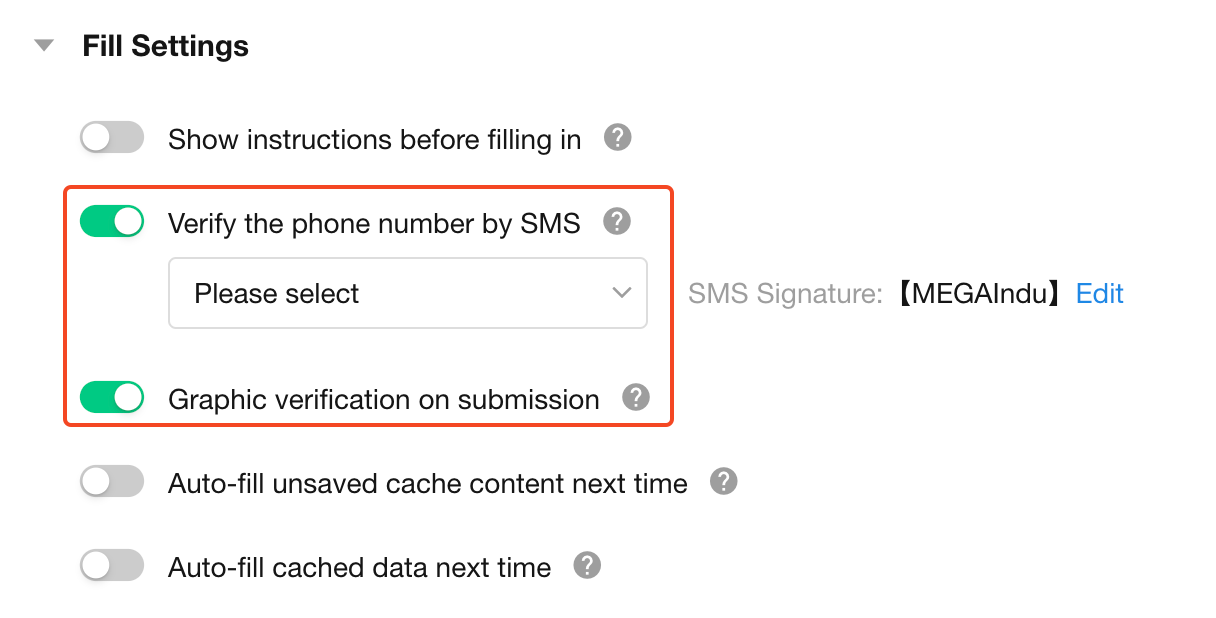Viewport: 1216px width, 618px height.
Task: Disable Verify the phone number by SMS
Action: pos(112,222)
